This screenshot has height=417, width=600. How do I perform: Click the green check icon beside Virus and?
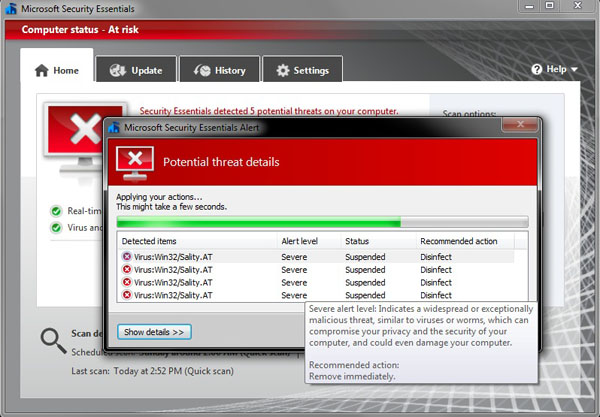pyautogui.click(x=56, y=228)
